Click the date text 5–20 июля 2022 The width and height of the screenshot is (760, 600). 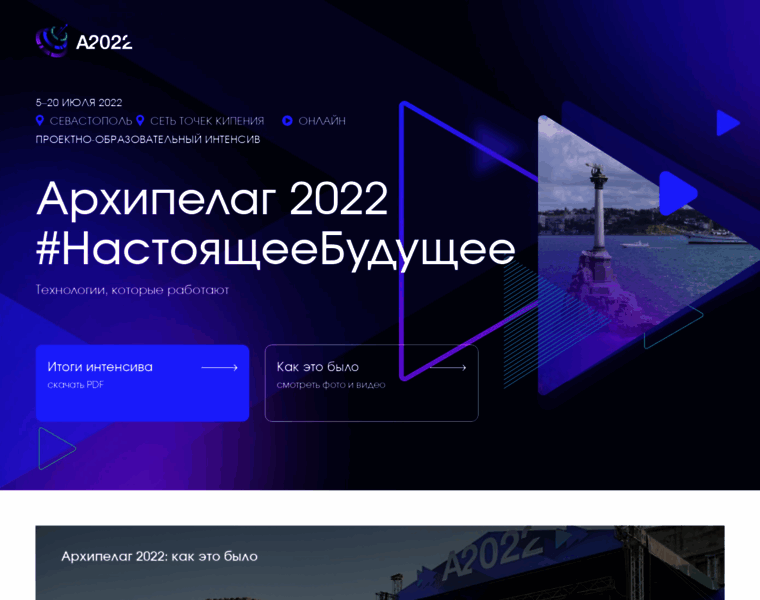(x=79, y=102)
